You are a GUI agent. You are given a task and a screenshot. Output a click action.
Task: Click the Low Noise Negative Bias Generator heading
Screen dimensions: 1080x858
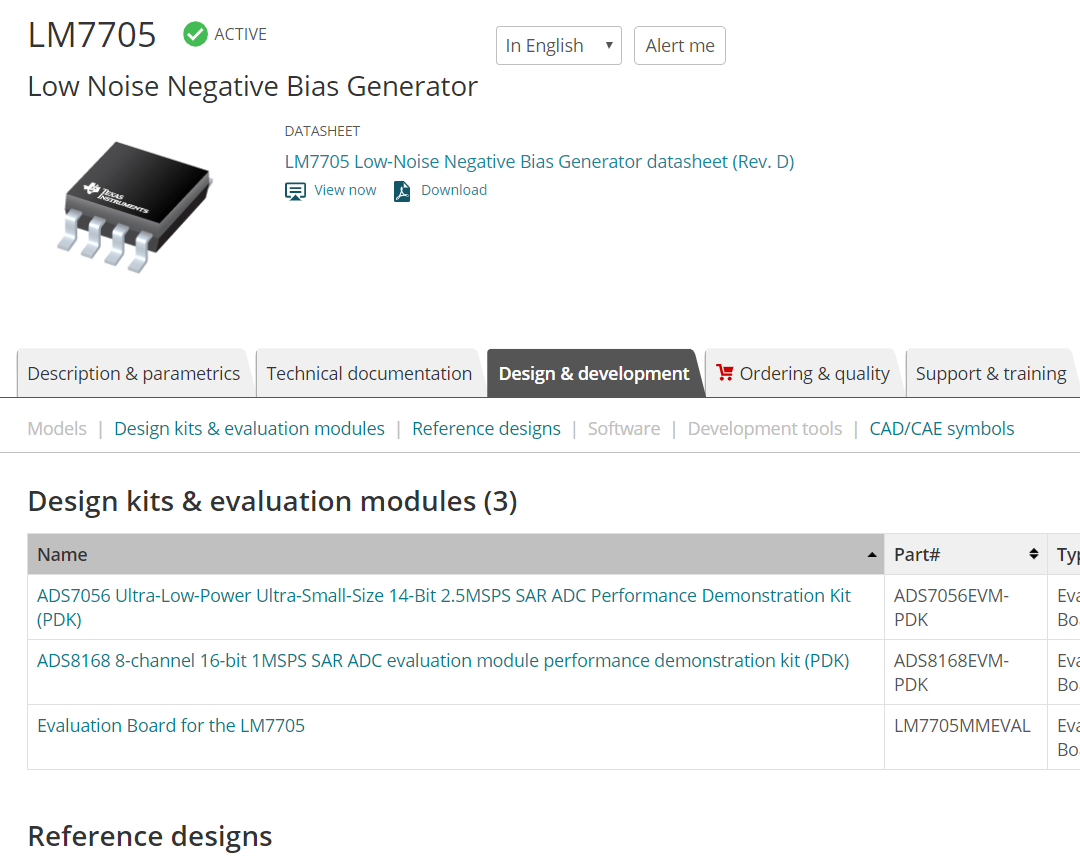(x=252, y=87)
